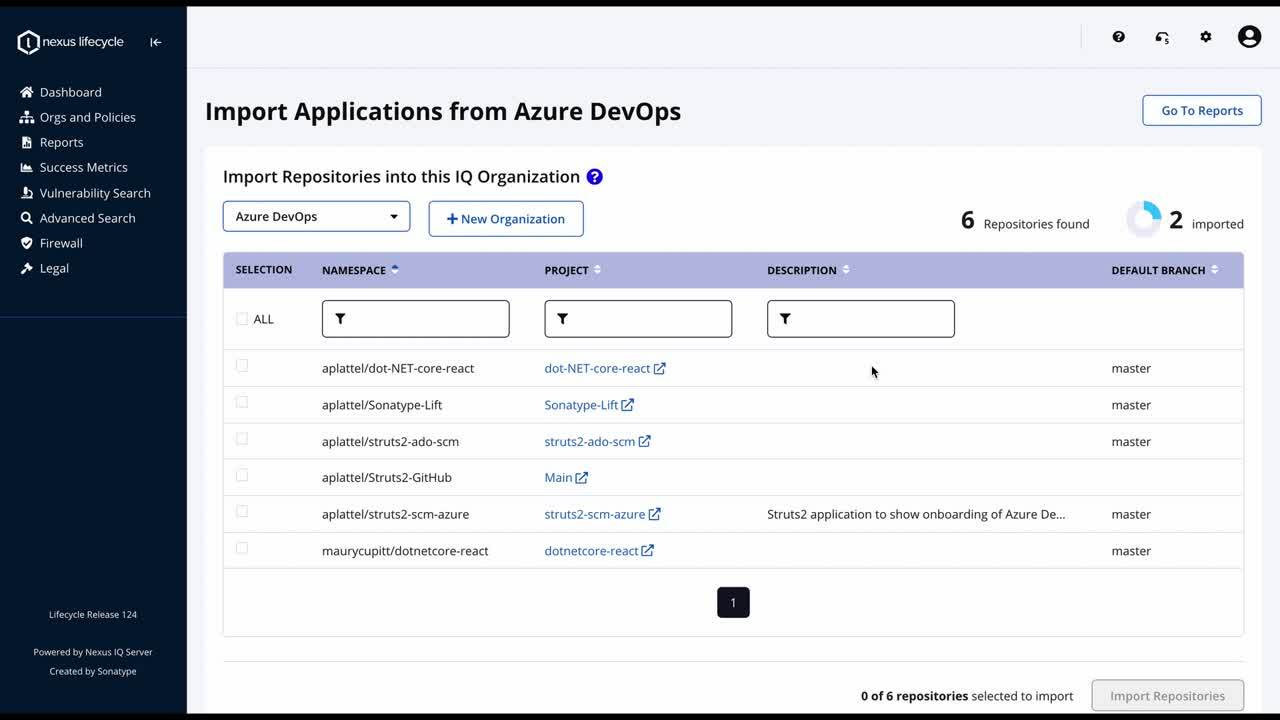Click the Vulnerability Search binoculars icon

(x=27, y=193)
